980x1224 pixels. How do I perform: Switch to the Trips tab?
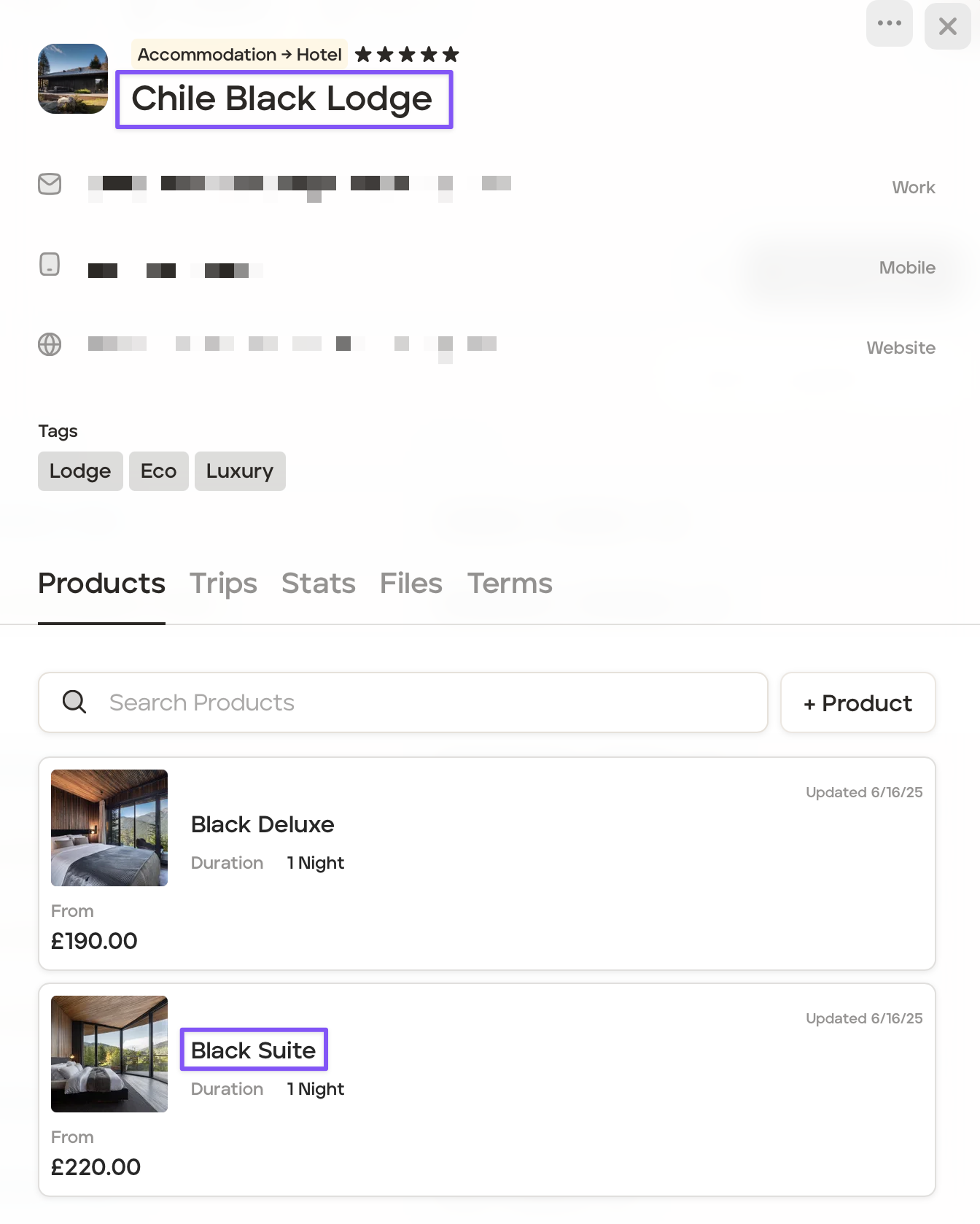coord(223,584)
